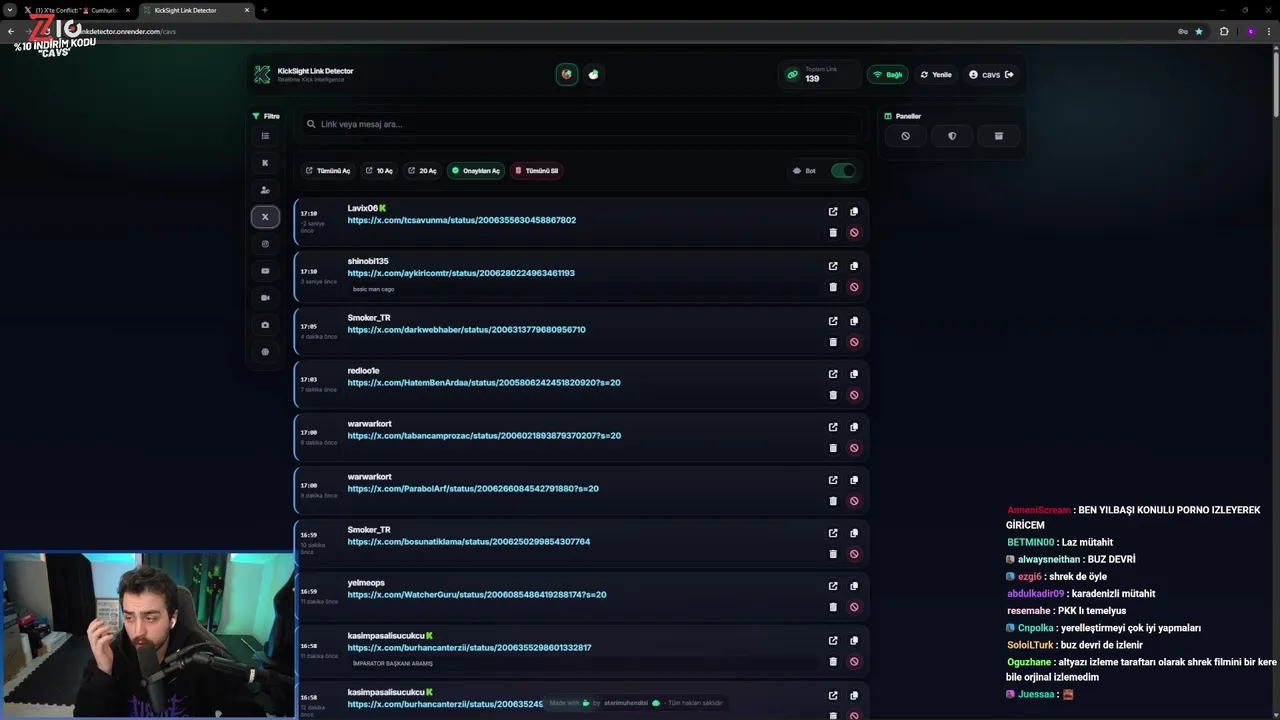
Task: Open the x.com/darkwebhaber status link
Action: click(467, 330)
